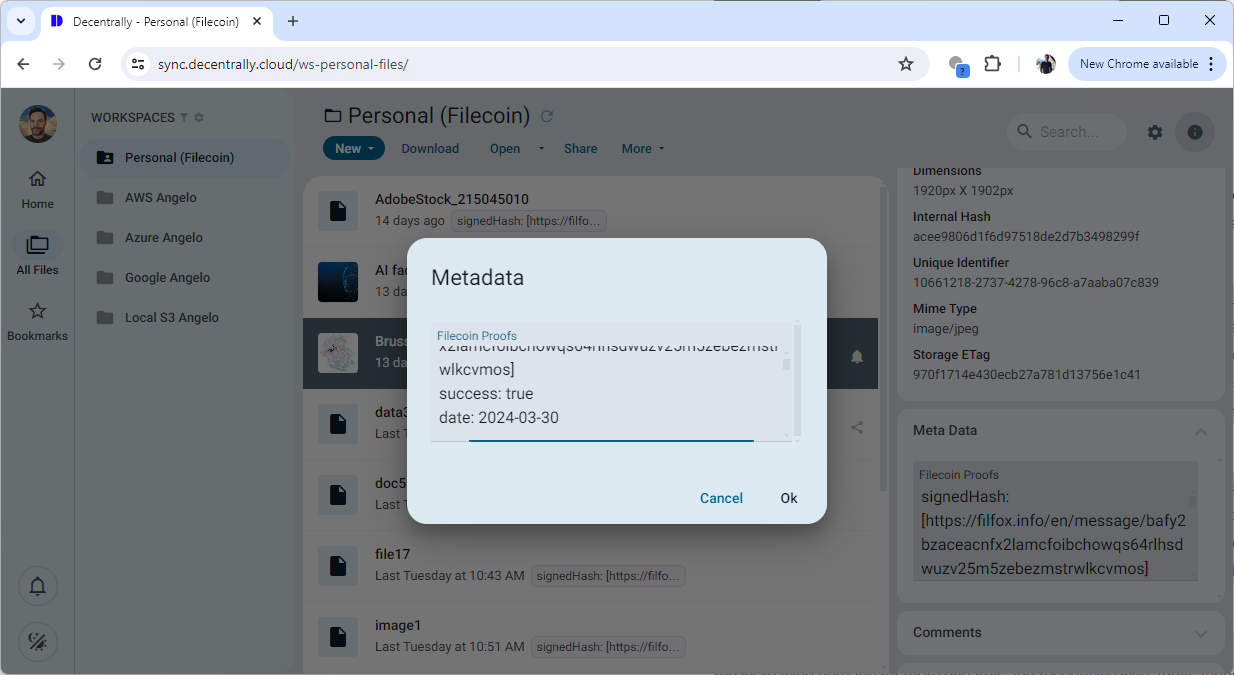Open the settings gear near search
The width and height of the screenshot is (1234, 675).
[1155, 132]
